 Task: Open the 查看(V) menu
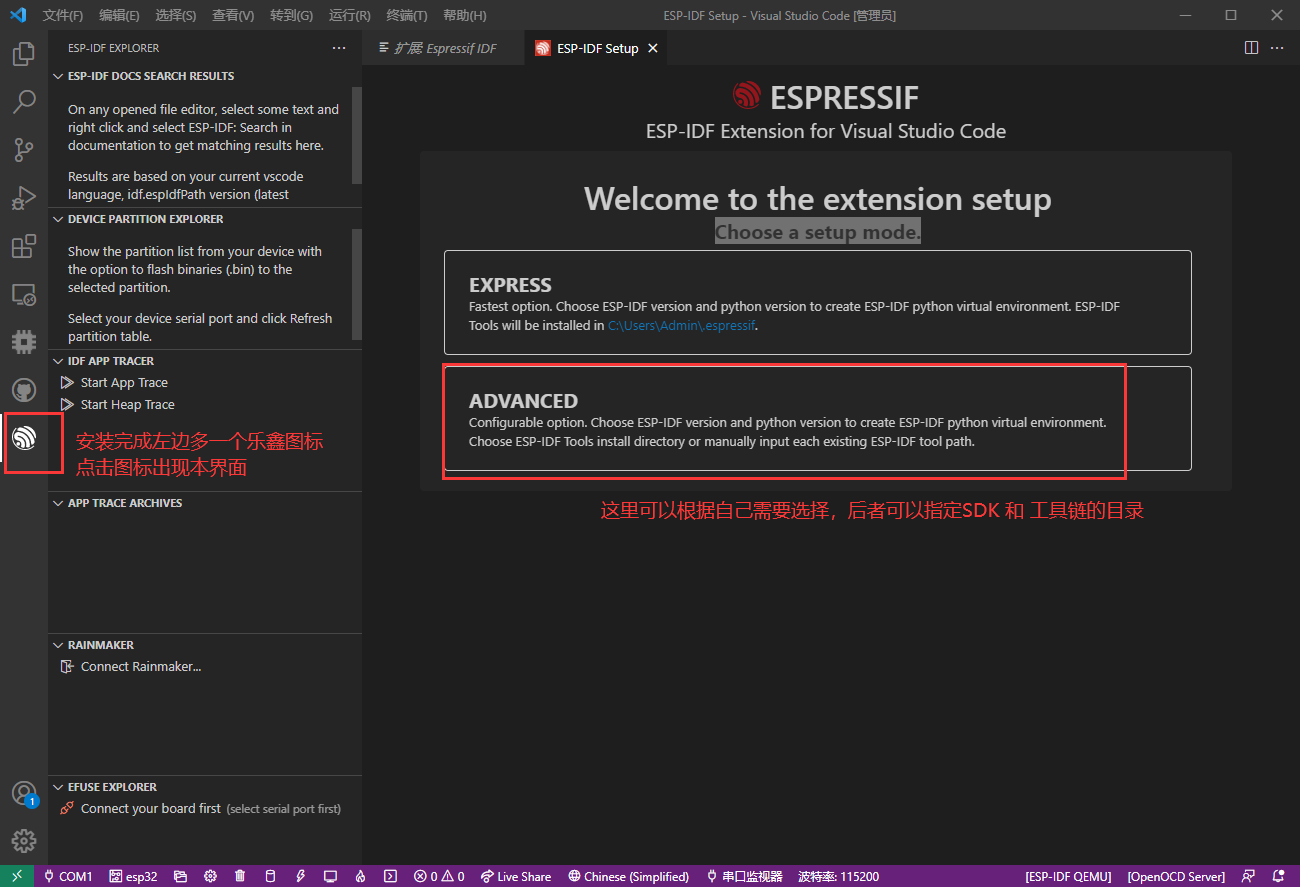pos(233,15)
